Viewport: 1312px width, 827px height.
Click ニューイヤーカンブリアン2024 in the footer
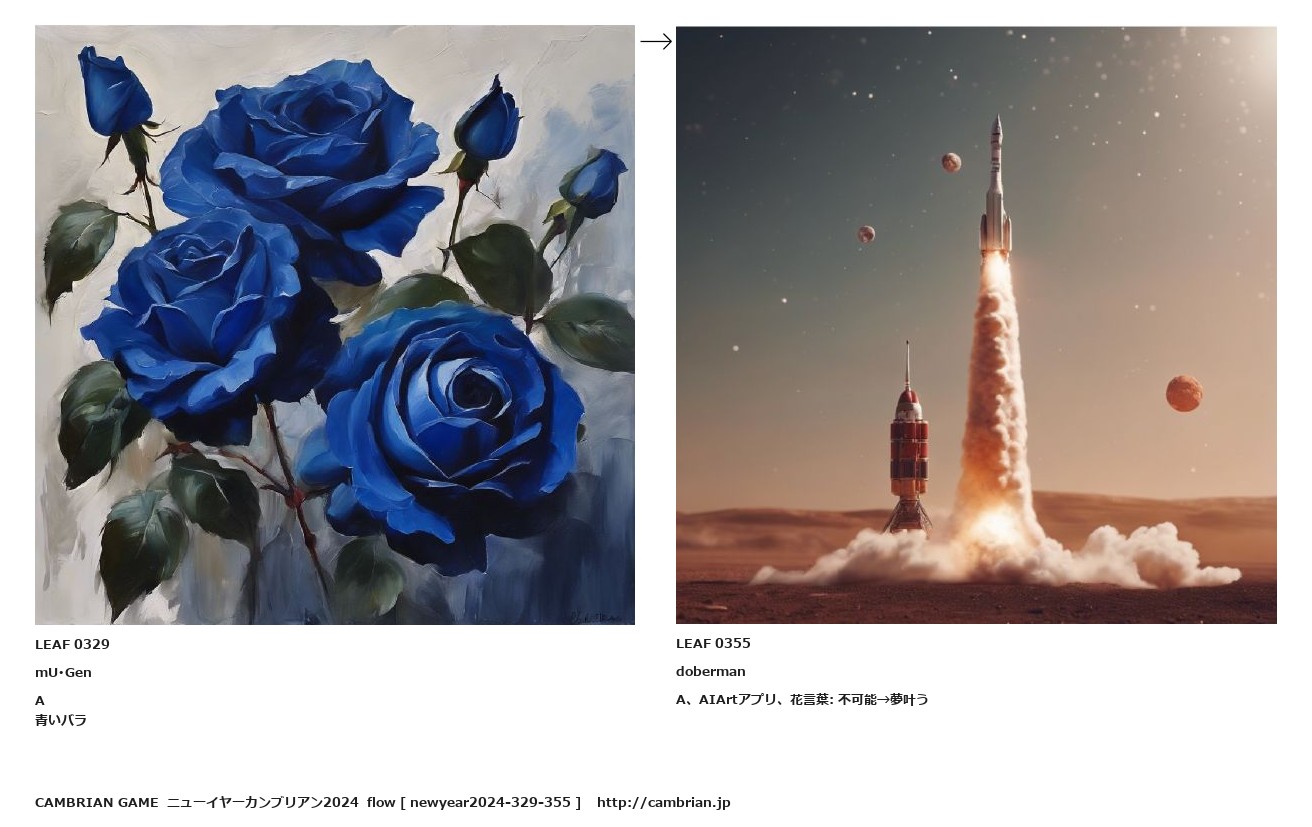(262, 802)
